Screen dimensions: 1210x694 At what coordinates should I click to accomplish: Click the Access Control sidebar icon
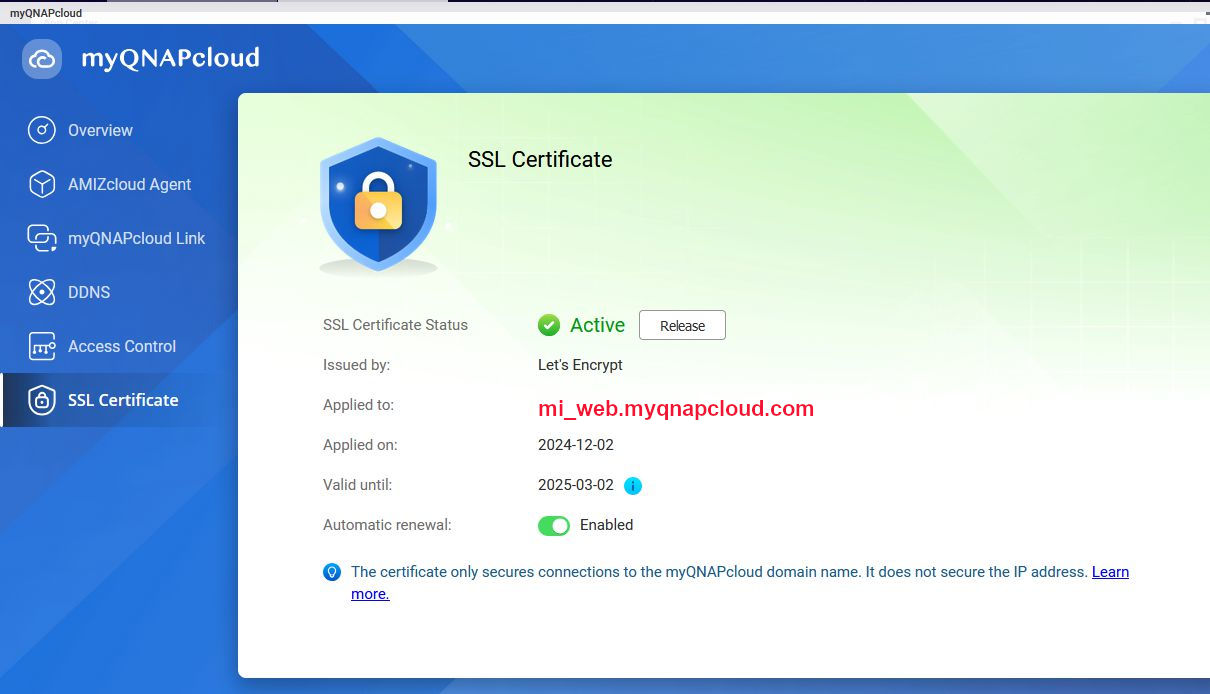[x=41, y=346]
